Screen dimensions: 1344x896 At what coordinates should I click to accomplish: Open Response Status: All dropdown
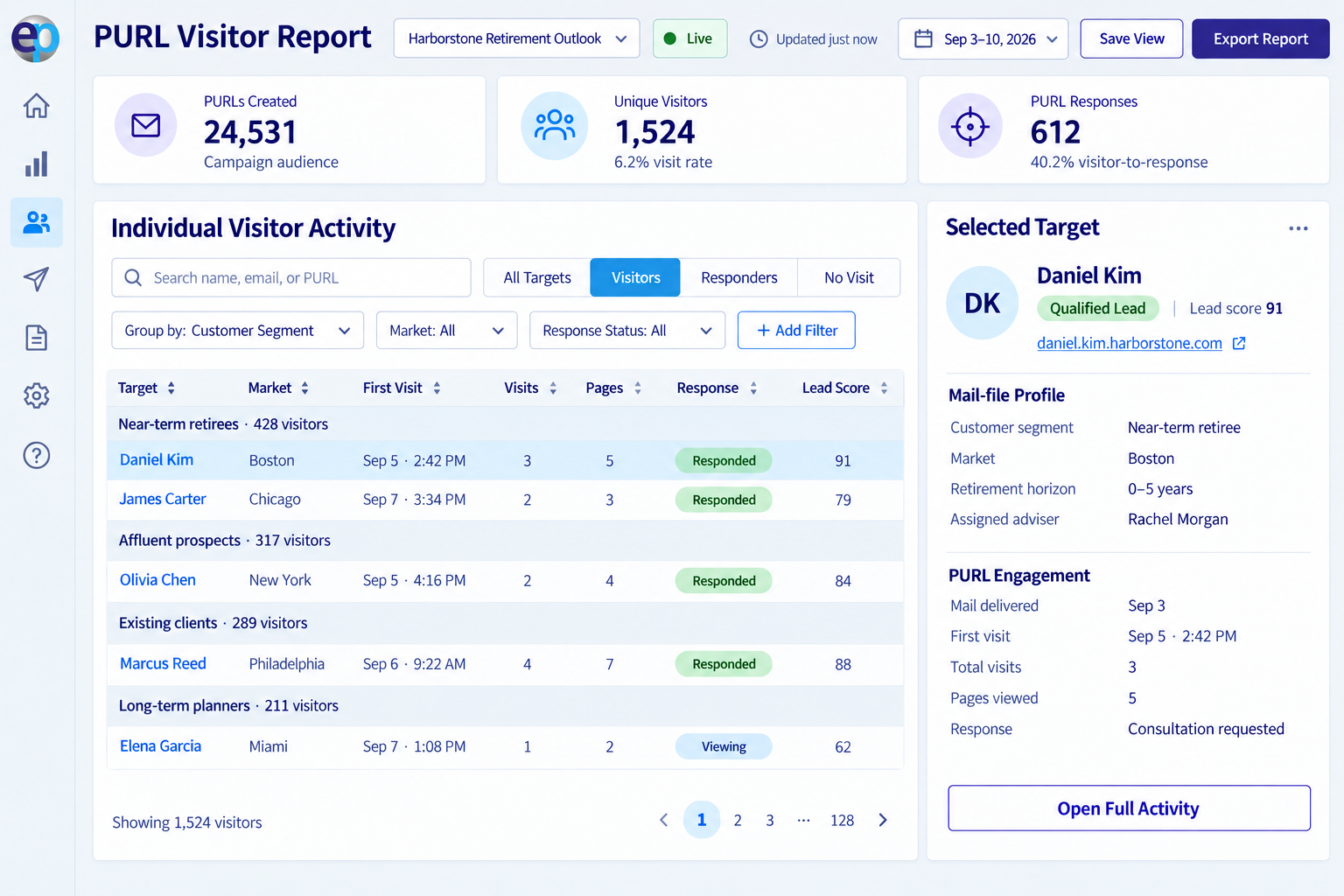(627, 331)
